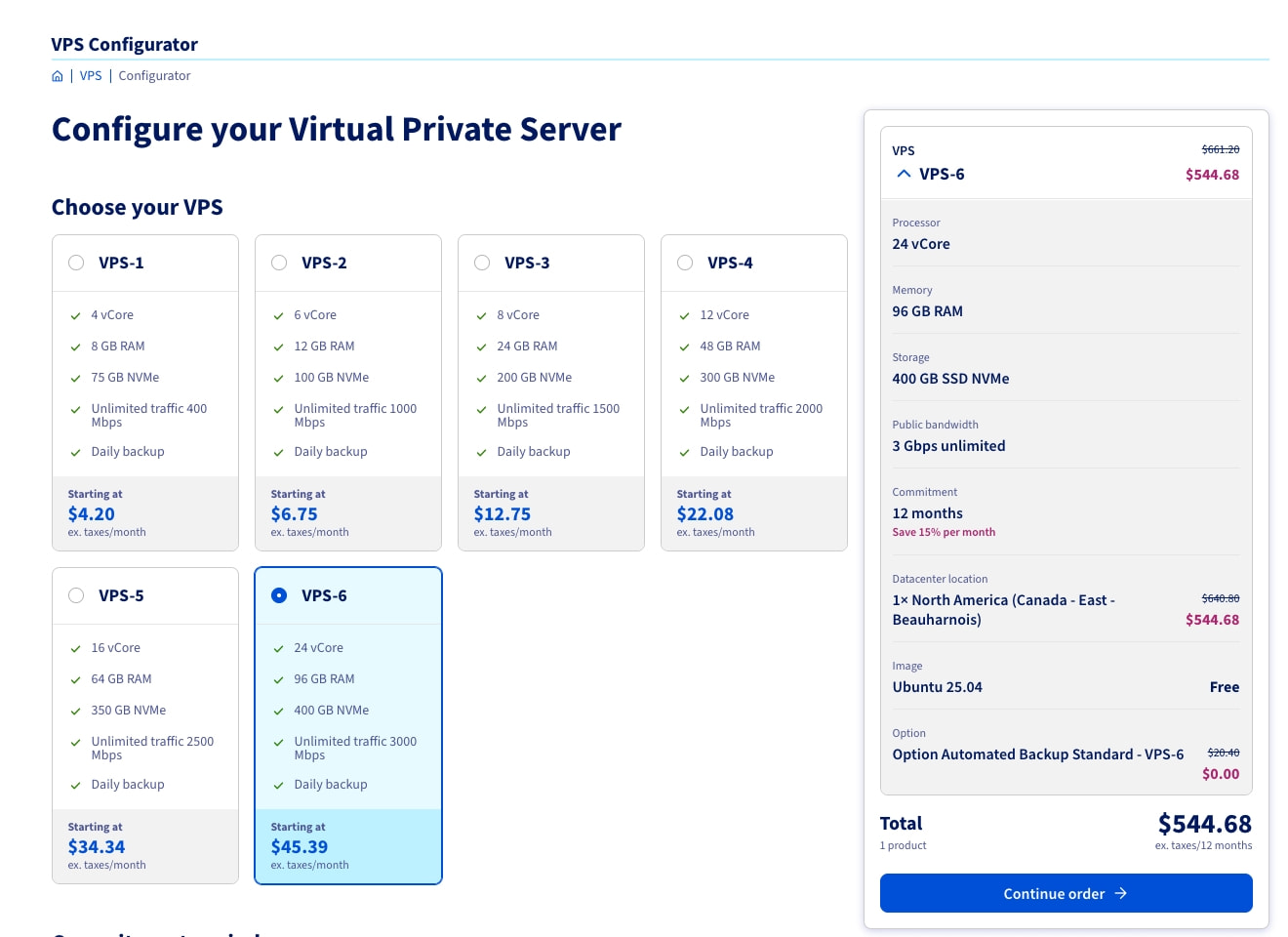
Task: Click the Total $544.68 amount
Action: (1204, 824)
